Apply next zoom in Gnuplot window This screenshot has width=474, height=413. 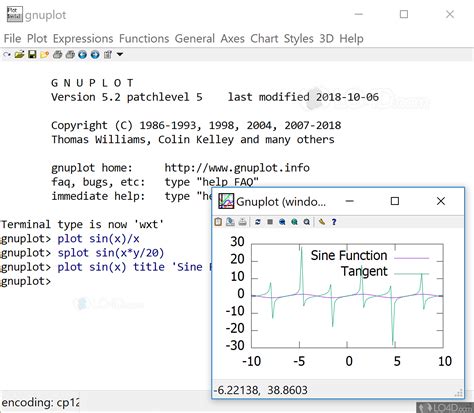point(294,222)
